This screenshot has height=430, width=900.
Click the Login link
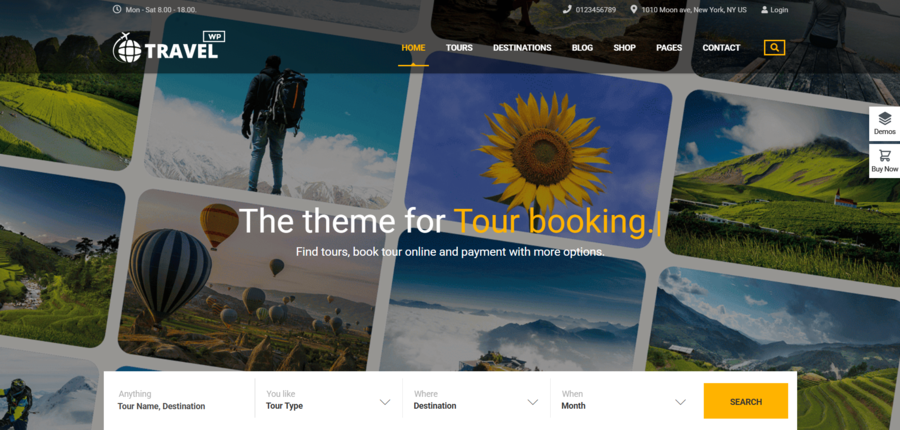pos(779,10)
